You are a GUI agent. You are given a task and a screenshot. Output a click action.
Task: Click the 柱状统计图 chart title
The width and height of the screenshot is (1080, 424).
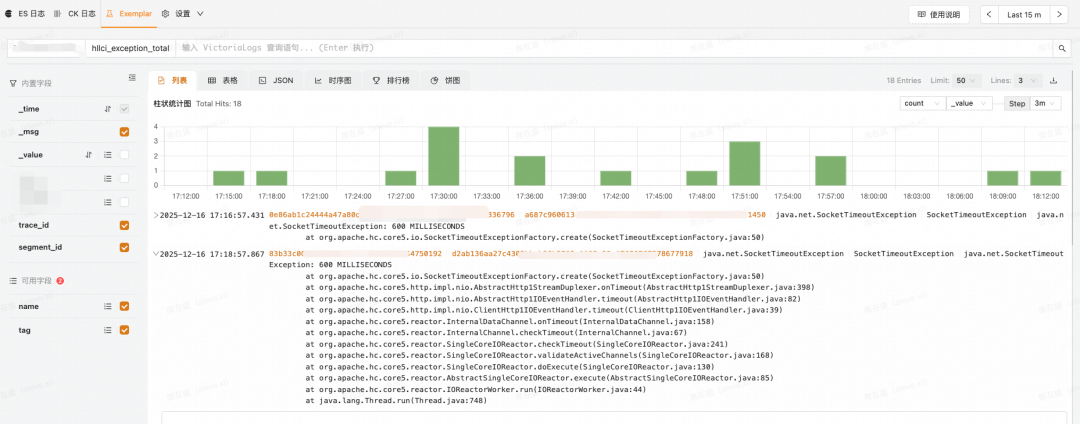tap(172, 103)
